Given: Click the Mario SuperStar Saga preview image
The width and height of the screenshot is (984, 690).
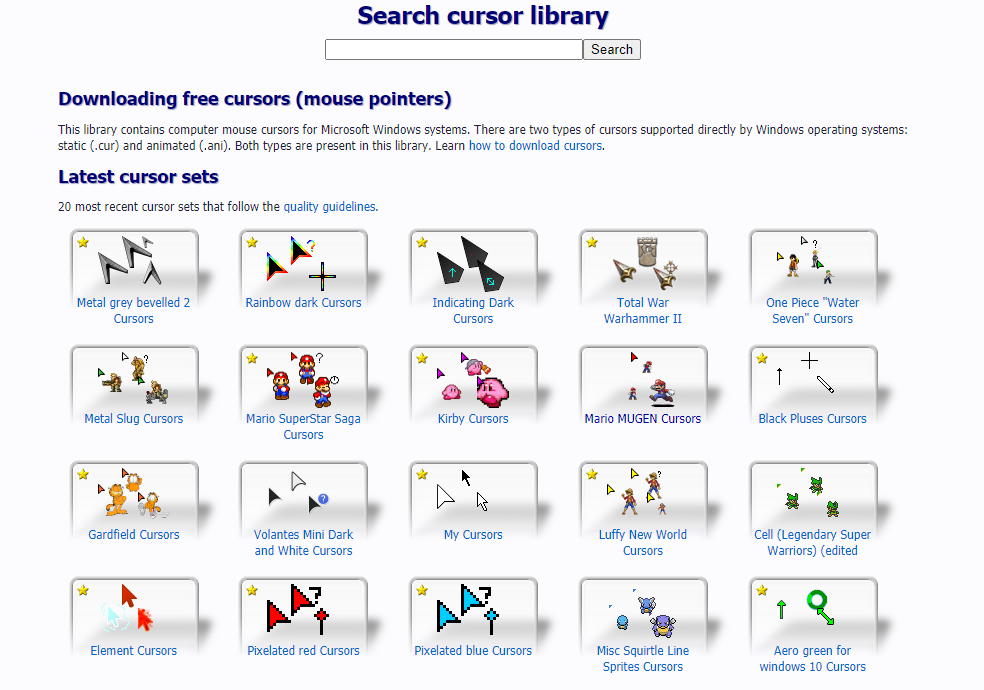Looking at the screenshot, I should (303, 380).
